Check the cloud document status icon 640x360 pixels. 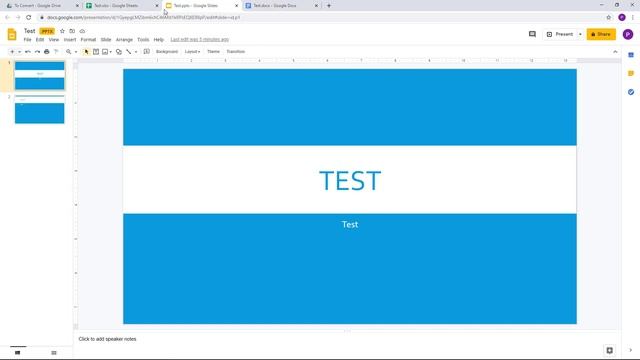[82, 31]
